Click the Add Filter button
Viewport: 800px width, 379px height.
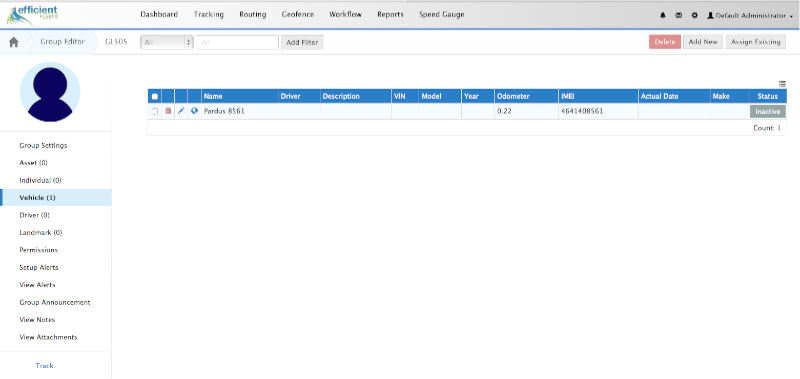coord(302,42)
